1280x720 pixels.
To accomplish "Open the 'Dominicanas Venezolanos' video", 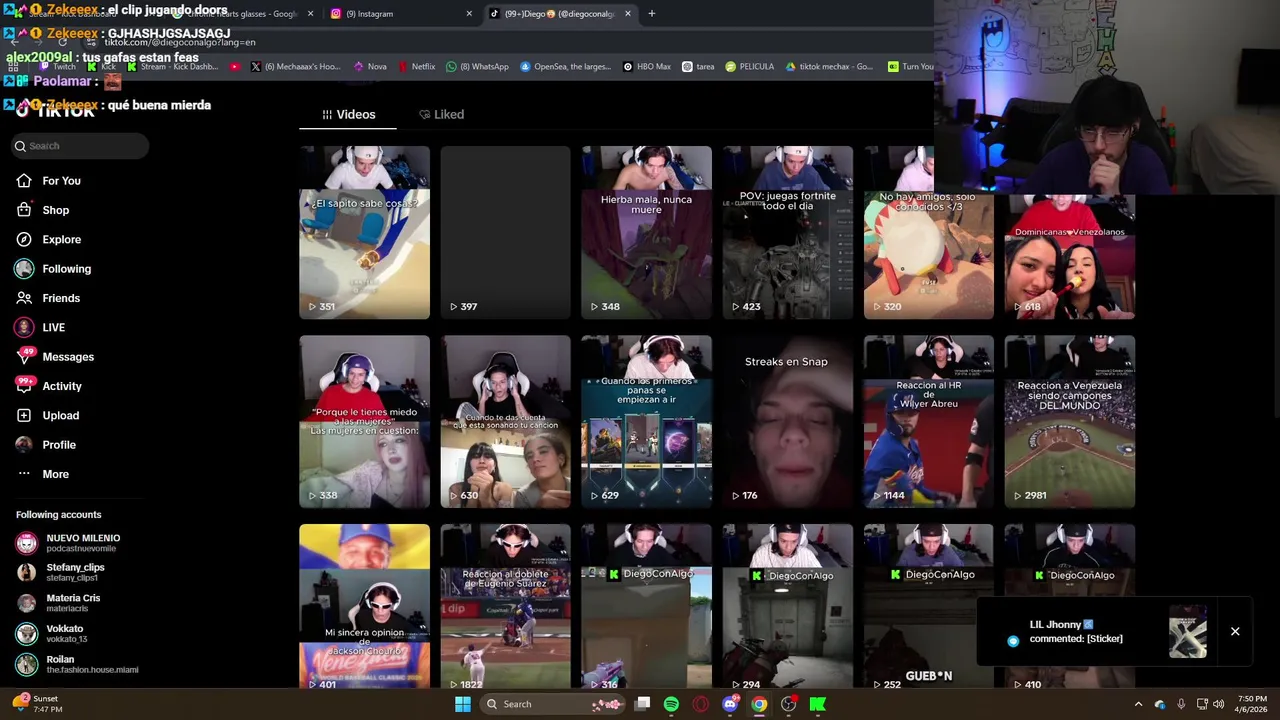I will pos(1069,258).
